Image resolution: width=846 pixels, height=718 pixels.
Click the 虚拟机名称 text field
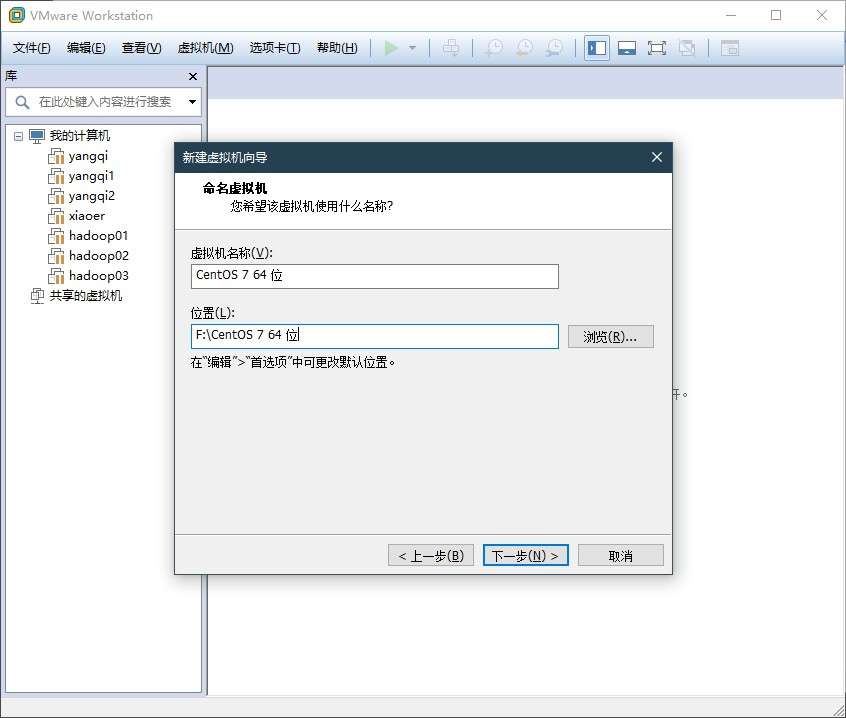[x=374, y=276]
